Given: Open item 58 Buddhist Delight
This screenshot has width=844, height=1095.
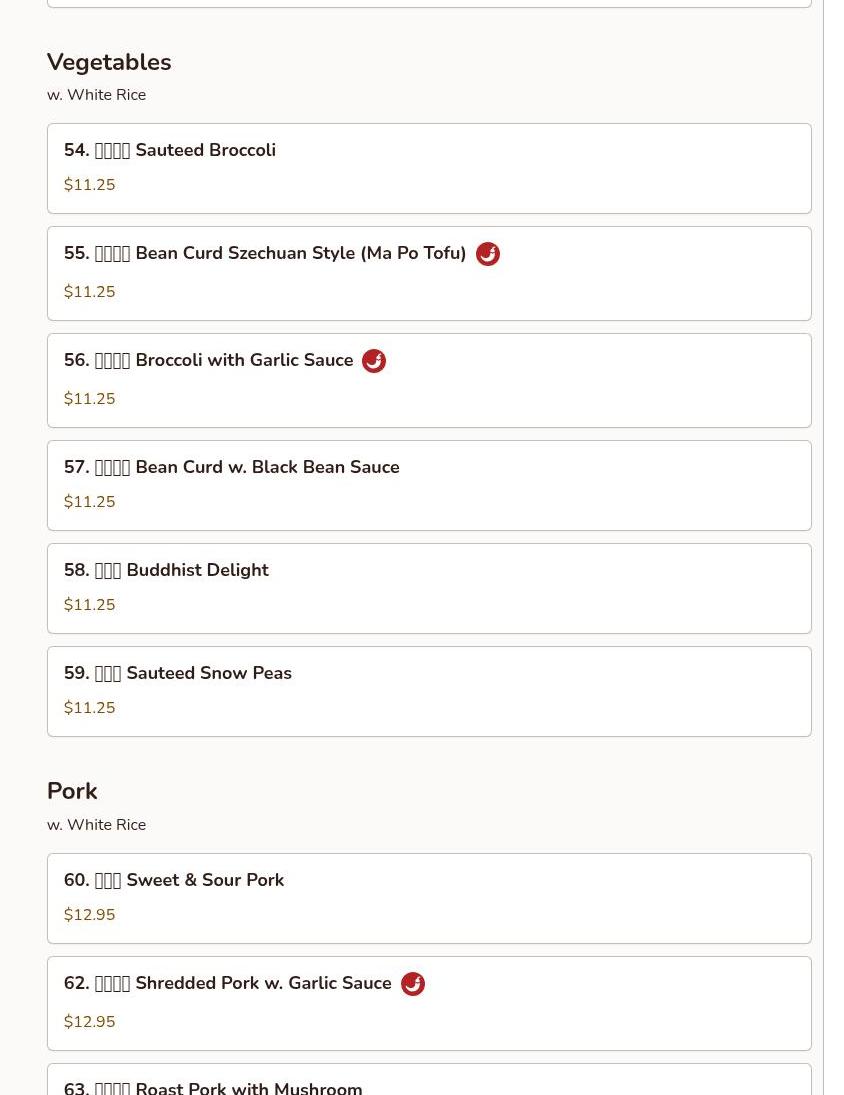Looking at the screenshot, I should click(428, 588).
